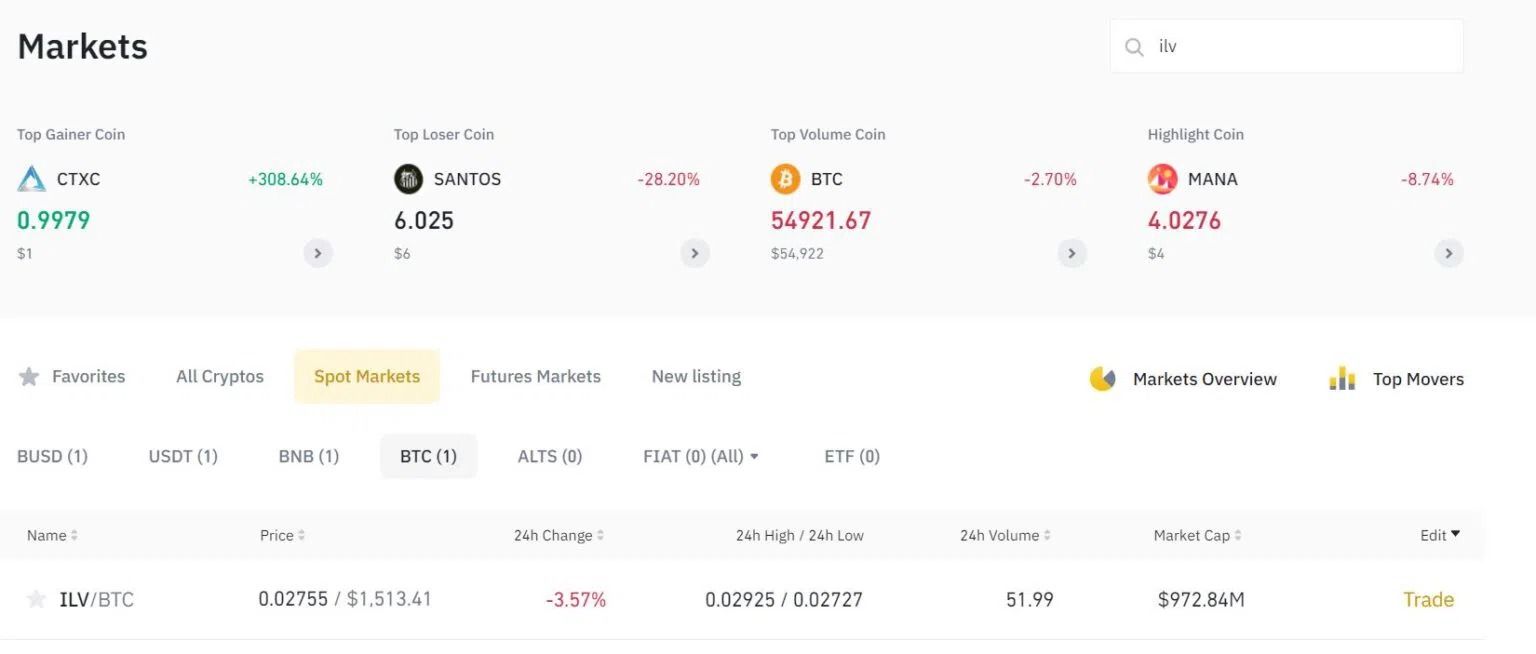This screenshot has height=654, width=1536.
Task: Switch to the New listing tab
Action: click(x=696, y=377)
